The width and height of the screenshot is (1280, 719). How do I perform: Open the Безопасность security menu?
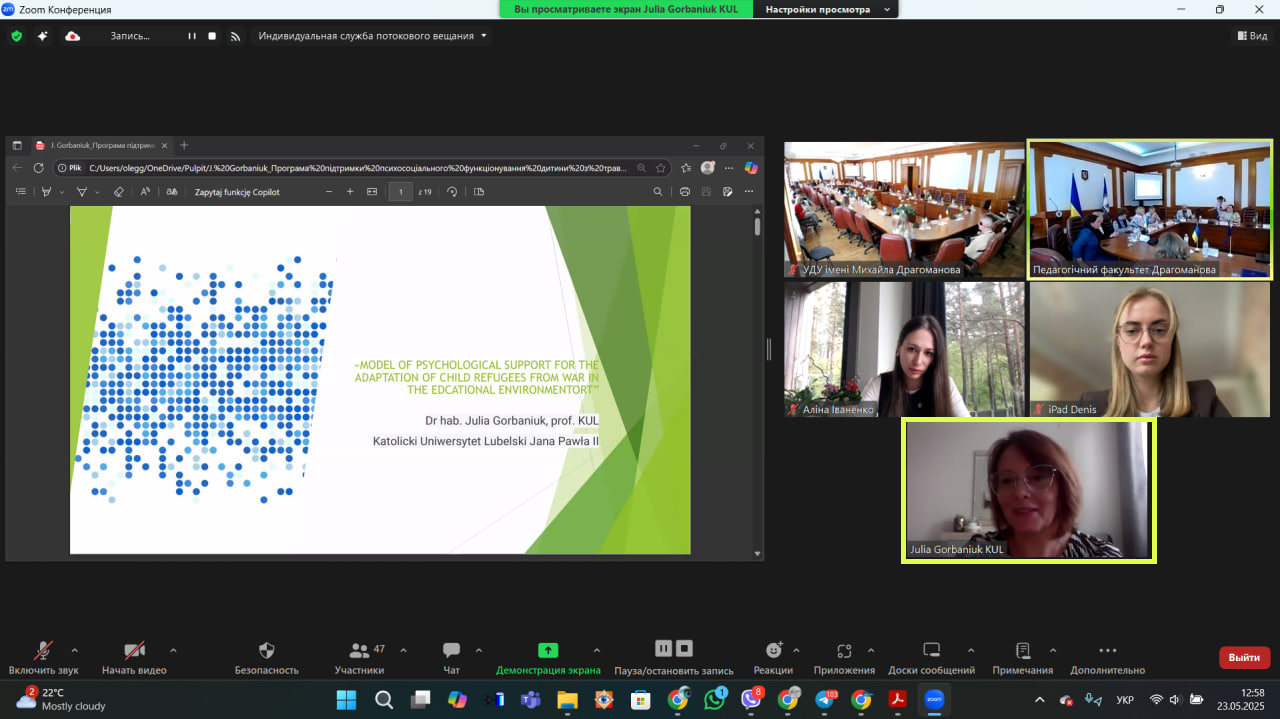click(x=267, y=657)
